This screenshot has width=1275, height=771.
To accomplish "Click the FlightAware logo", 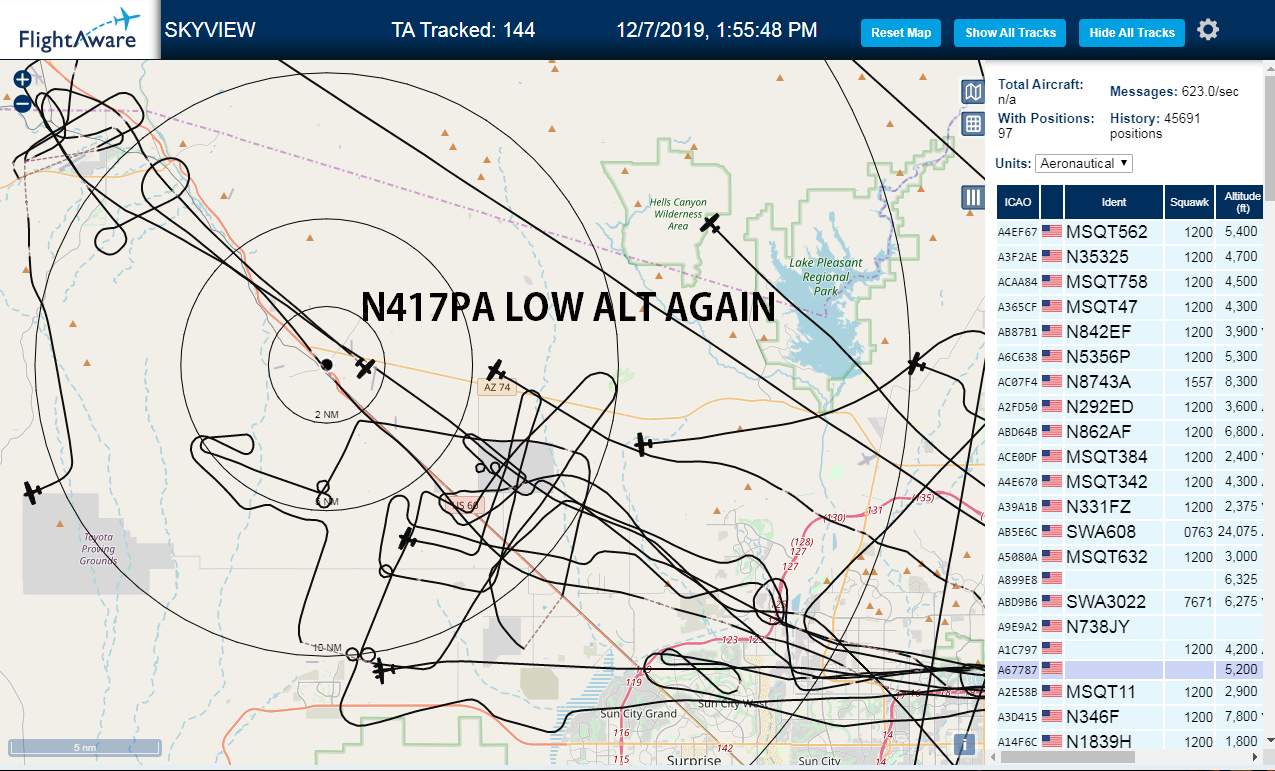I will pos(79,29).
